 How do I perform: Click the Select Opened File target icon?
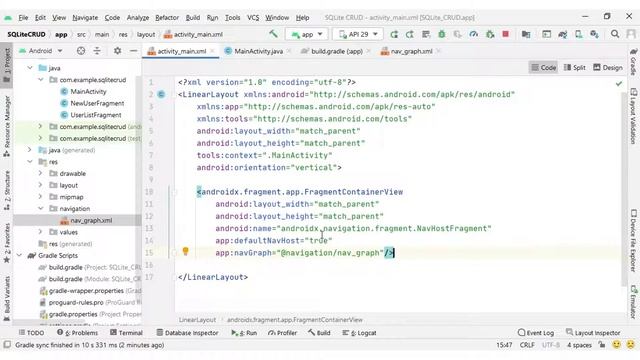81,51
